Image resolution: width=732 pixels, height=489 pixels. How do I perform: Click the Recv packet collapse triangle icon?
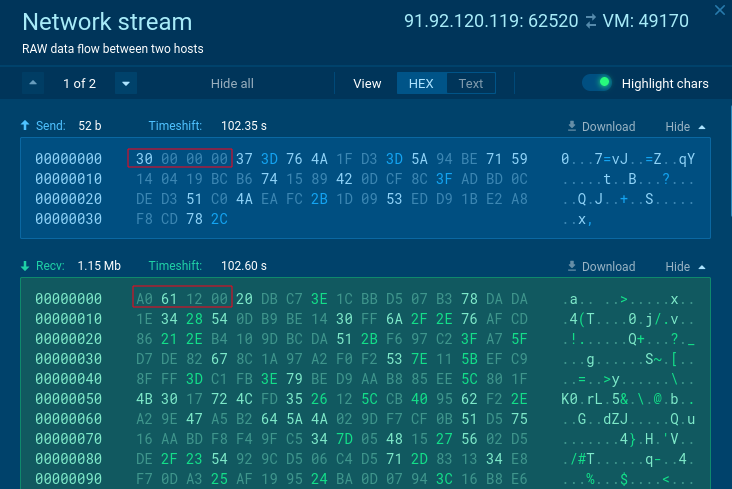[x=702, y=266]
